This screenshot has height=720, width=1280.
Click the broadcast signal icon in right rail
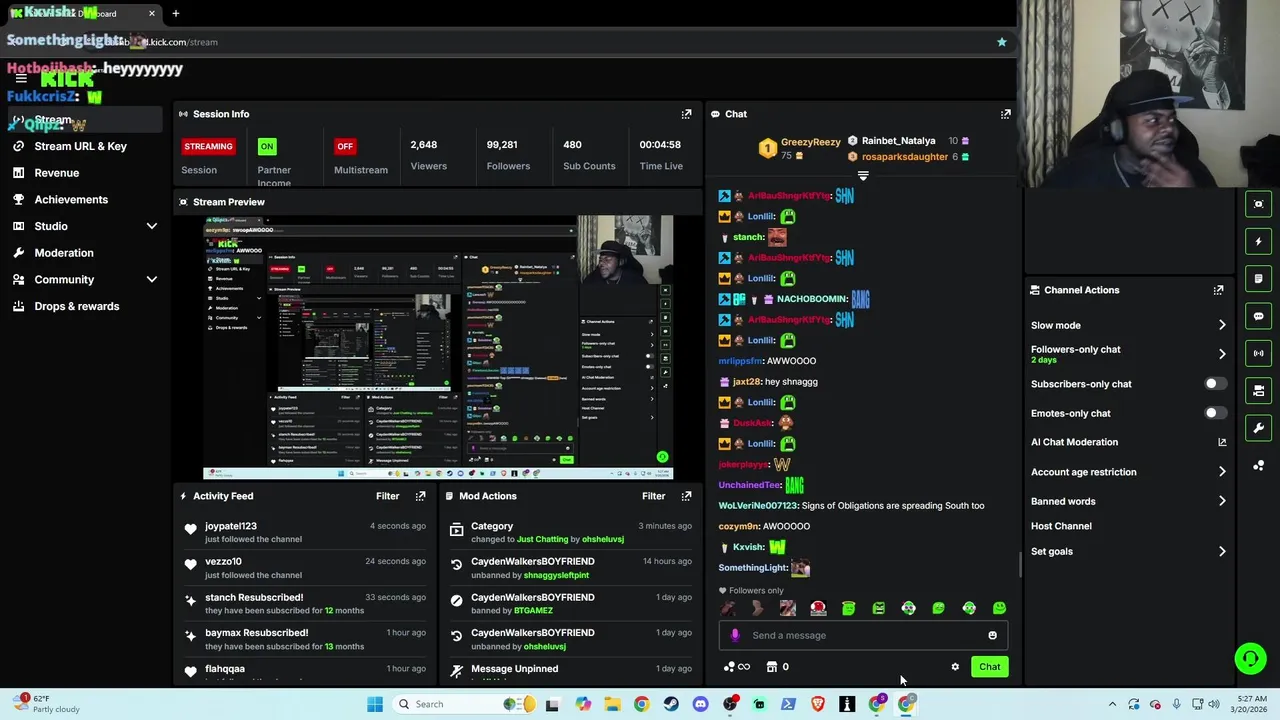pos(1259,353)
